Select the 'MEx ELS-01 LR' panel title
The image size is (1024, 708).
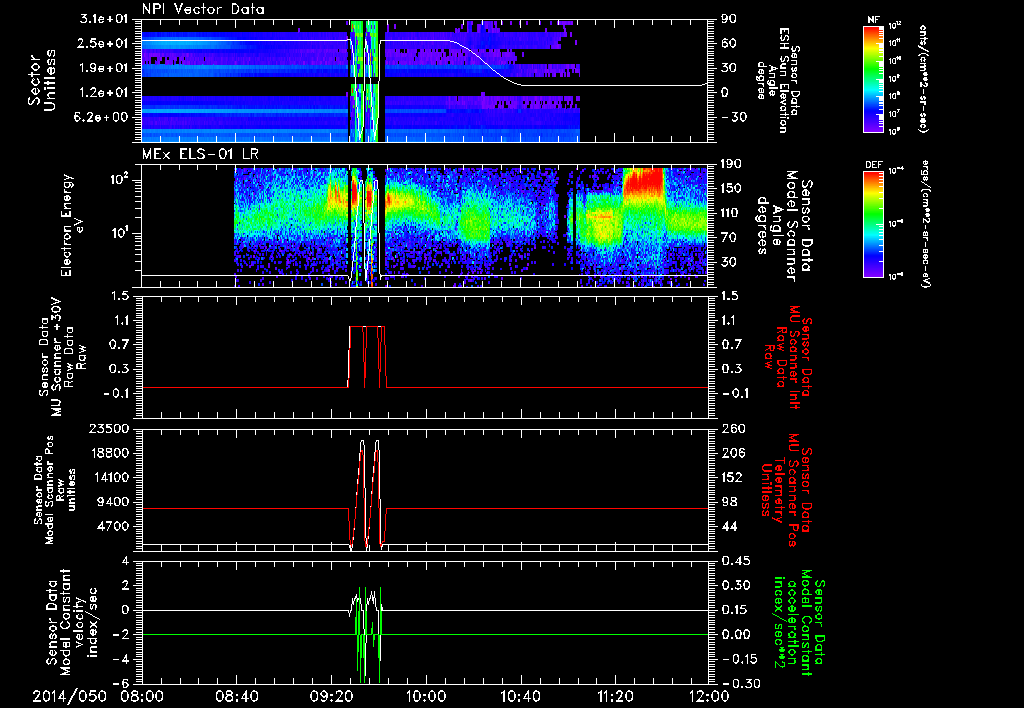(199, 155)
